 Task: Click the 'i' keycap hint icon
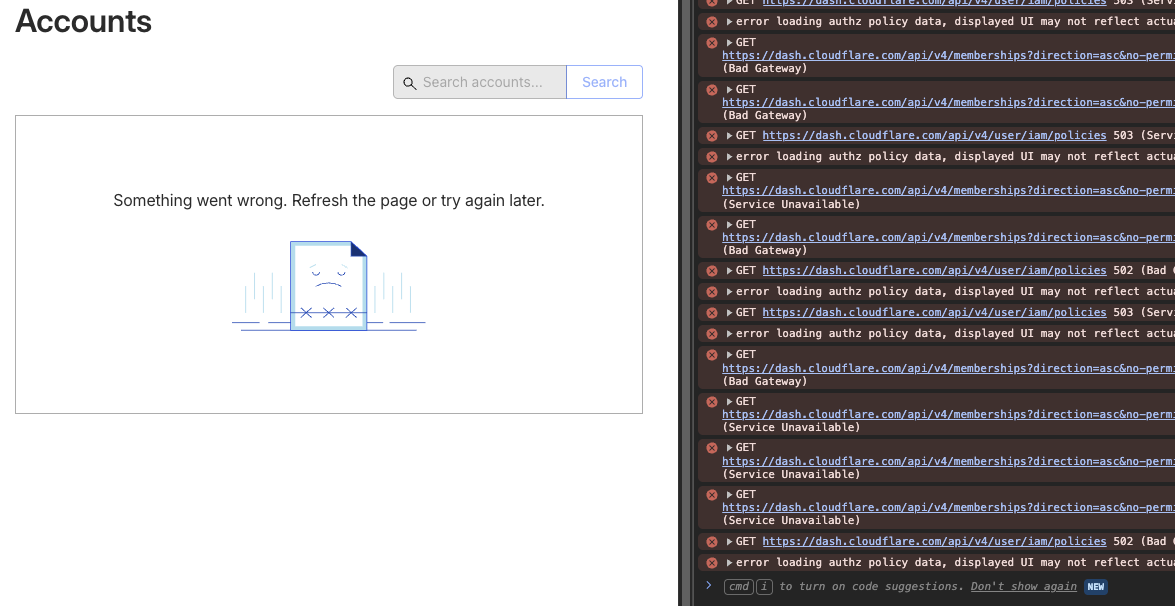tap(763, 587)
